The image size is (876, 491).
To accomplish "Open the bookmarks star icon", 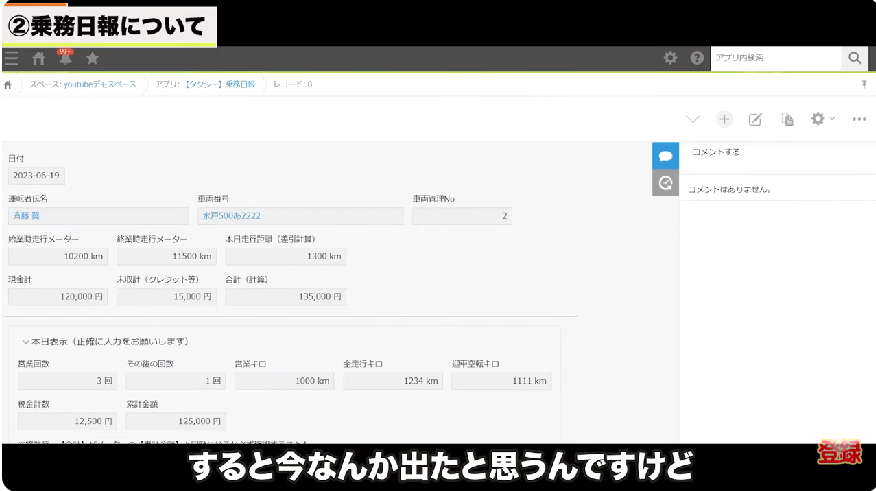I will point(92,59).
